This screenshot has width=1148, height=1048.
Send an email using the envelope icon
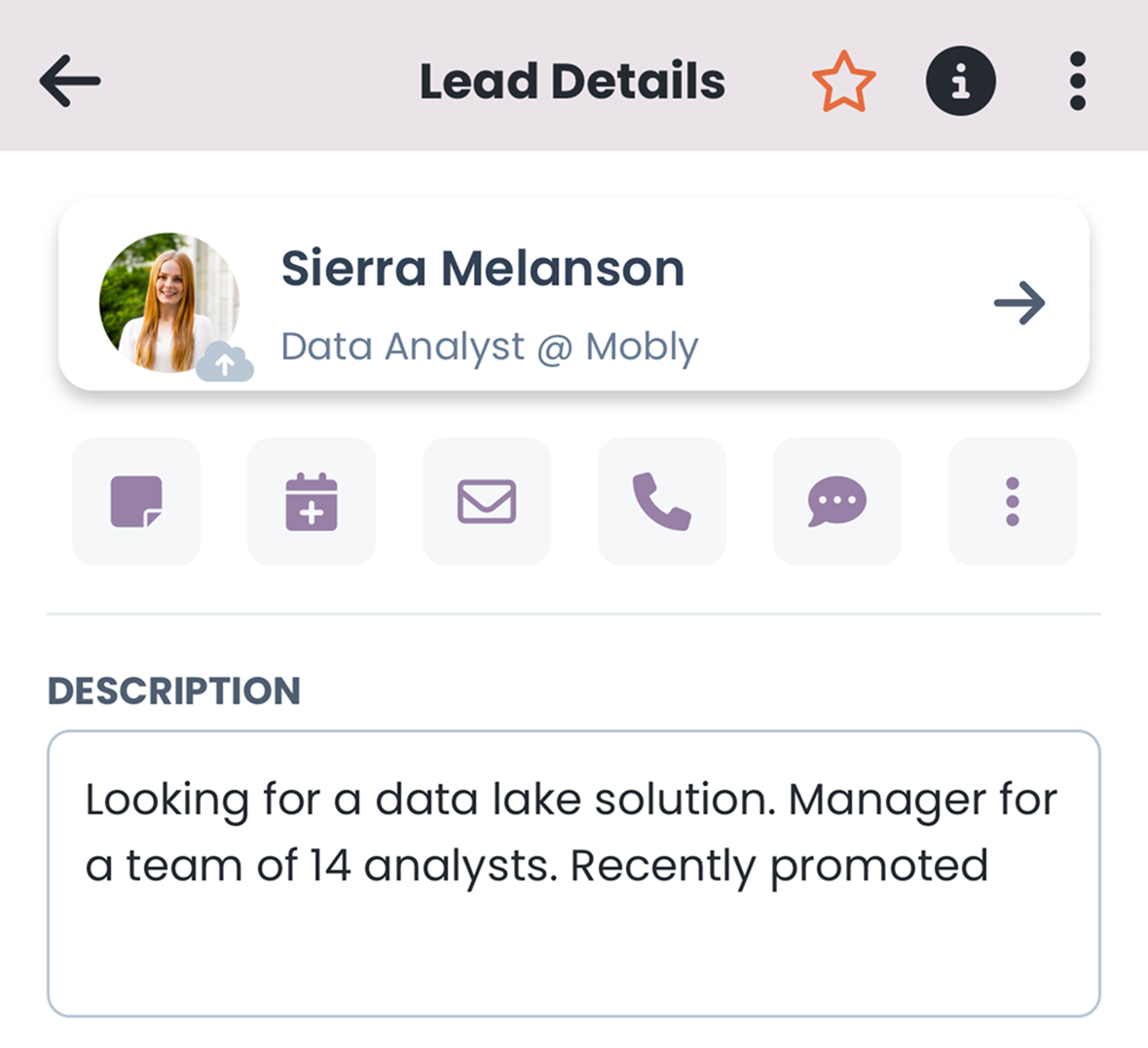point(487,502)
